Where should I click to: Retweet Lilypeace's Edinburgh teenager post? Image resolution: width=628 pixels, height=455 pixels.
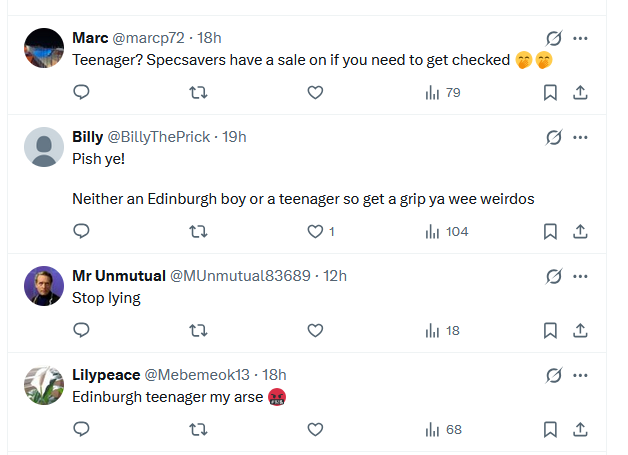(x=198, y=429)
